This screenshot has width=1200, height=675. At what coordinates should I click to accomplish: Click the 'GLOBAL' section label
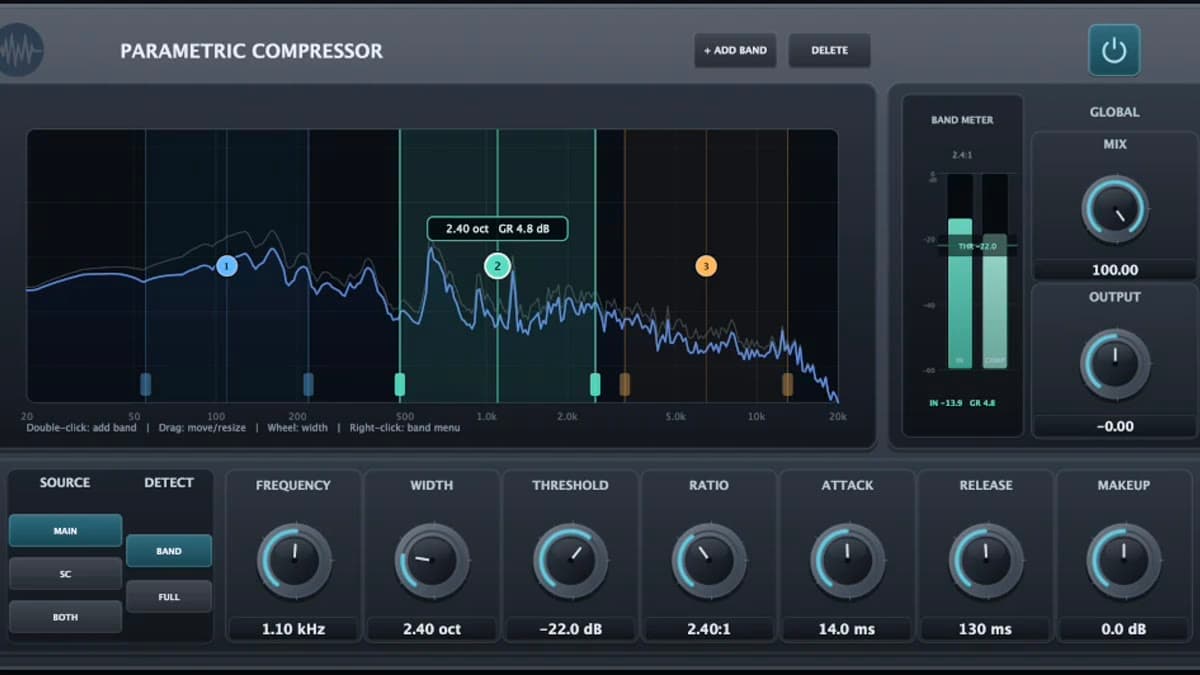click(x=1114, y=113)
